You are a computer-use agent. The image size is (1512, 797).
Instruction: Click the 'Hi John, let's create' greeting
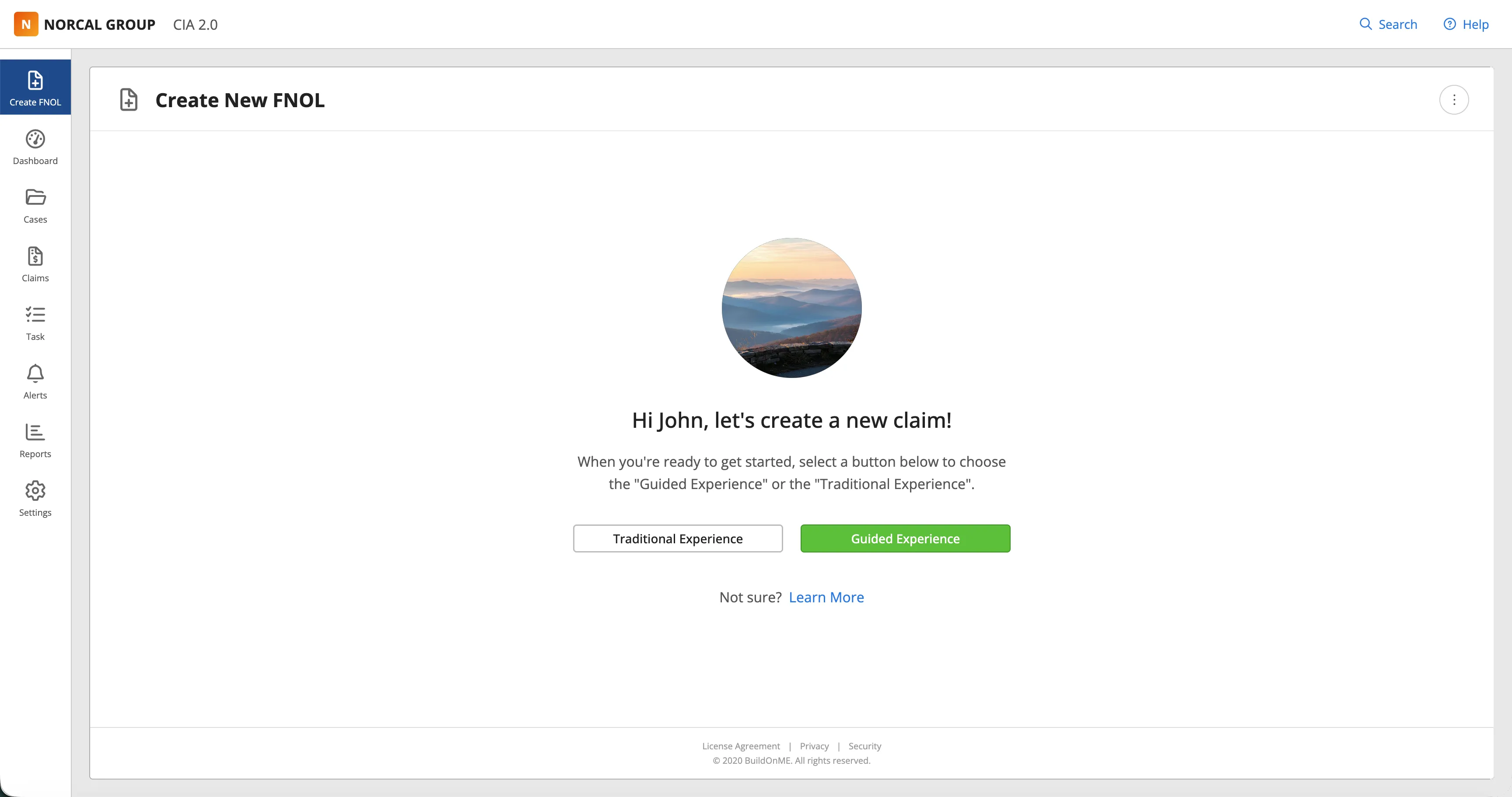(x=791, y=420)
